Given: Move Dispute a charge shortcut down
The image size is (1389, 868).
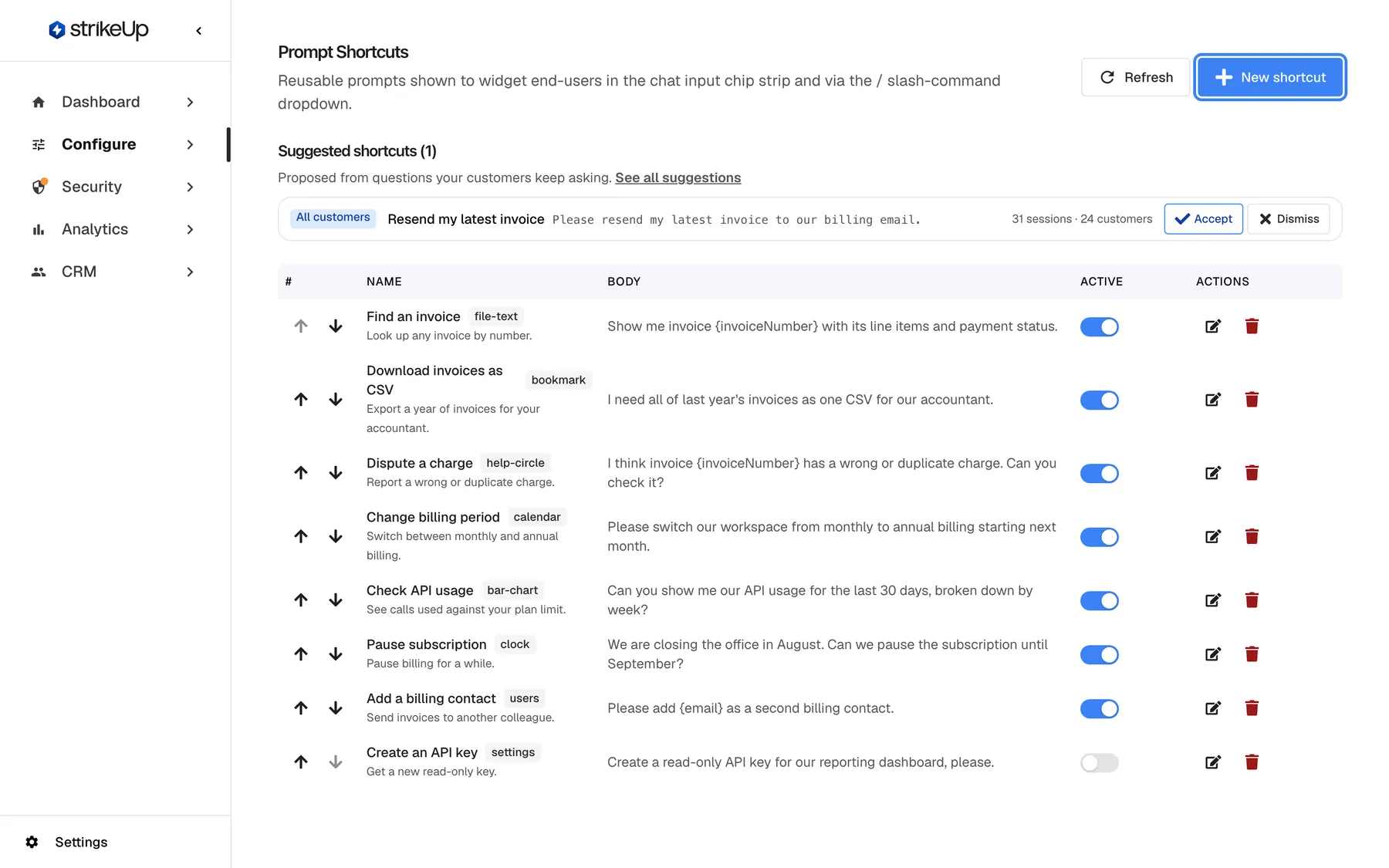Looking at the screenshot, I should (336, 473).
